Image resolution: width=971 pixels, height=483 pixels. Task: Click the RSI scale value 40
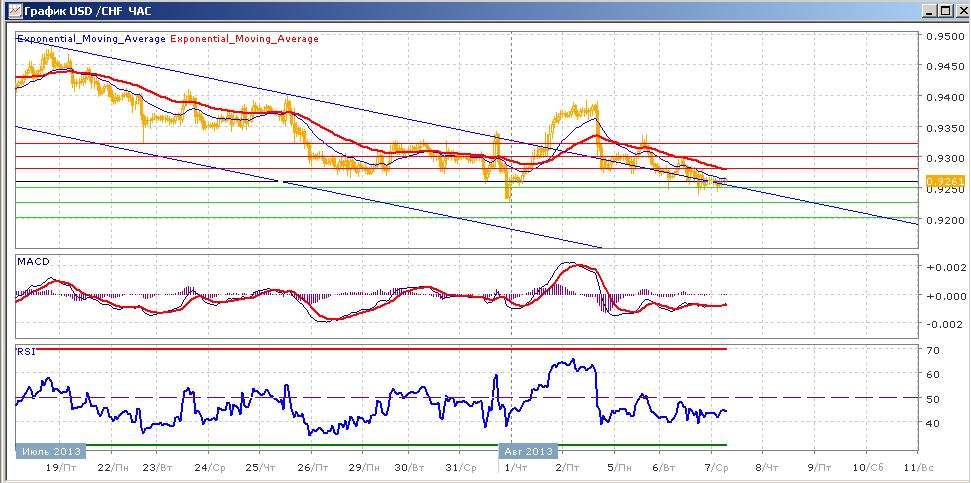[933, 422]
